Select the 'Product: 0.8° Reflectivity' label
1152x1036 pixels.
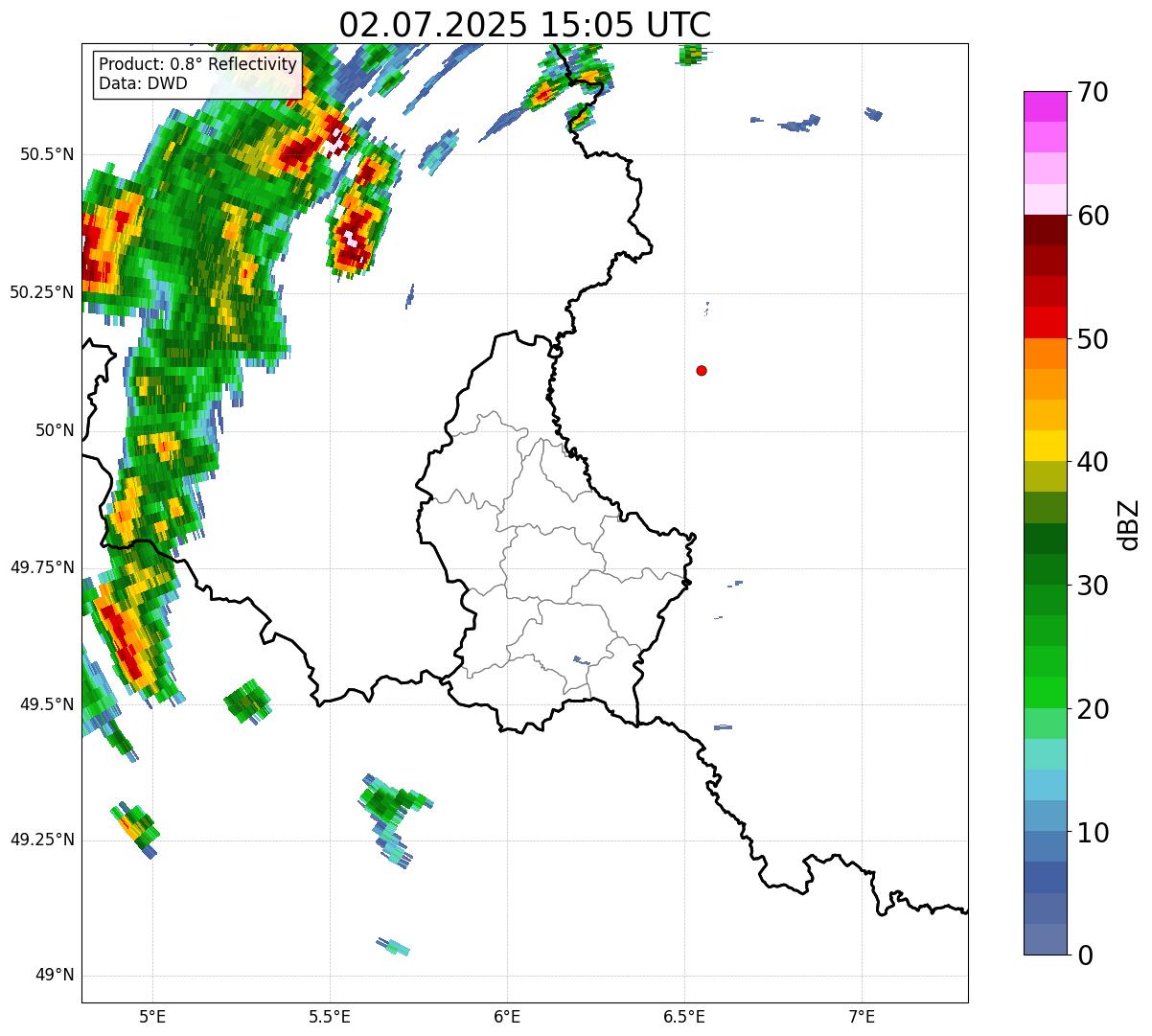pos(198,64)
